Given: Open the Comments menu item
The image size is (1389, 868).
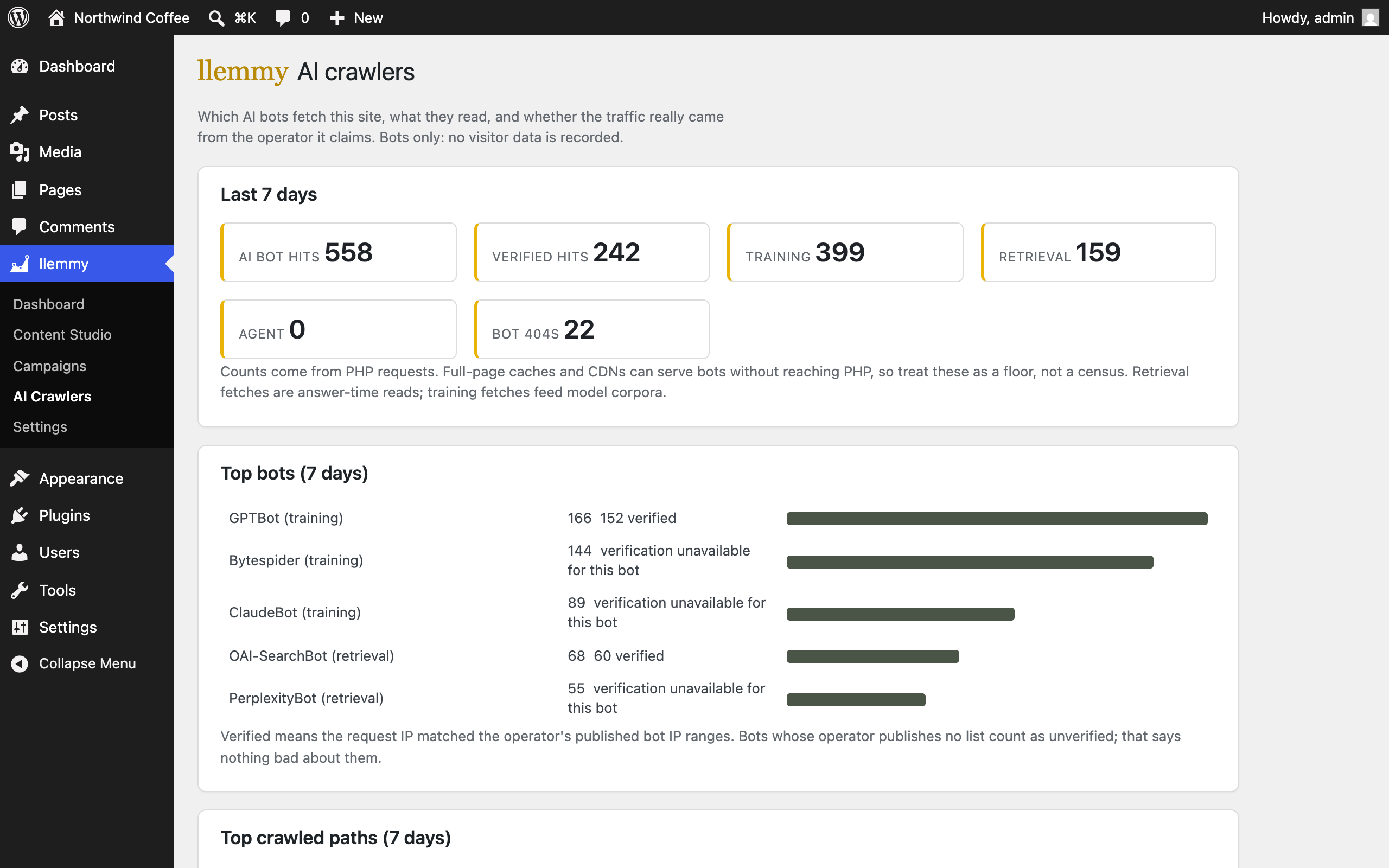Looking at the screenshot, I should [x=87, y=227].
